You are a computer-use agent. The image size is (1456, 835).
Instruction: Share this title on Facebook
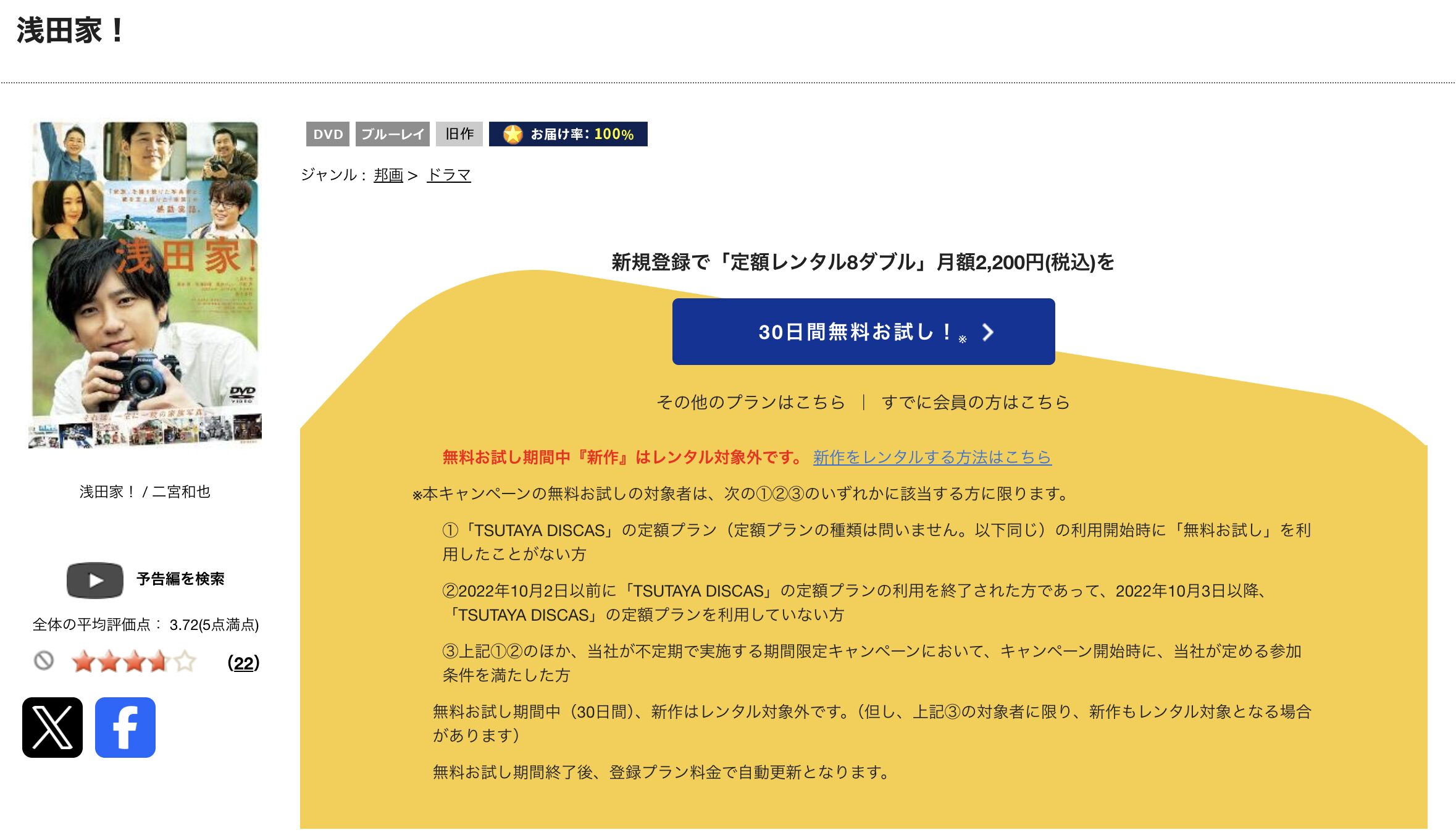(125, 727)
